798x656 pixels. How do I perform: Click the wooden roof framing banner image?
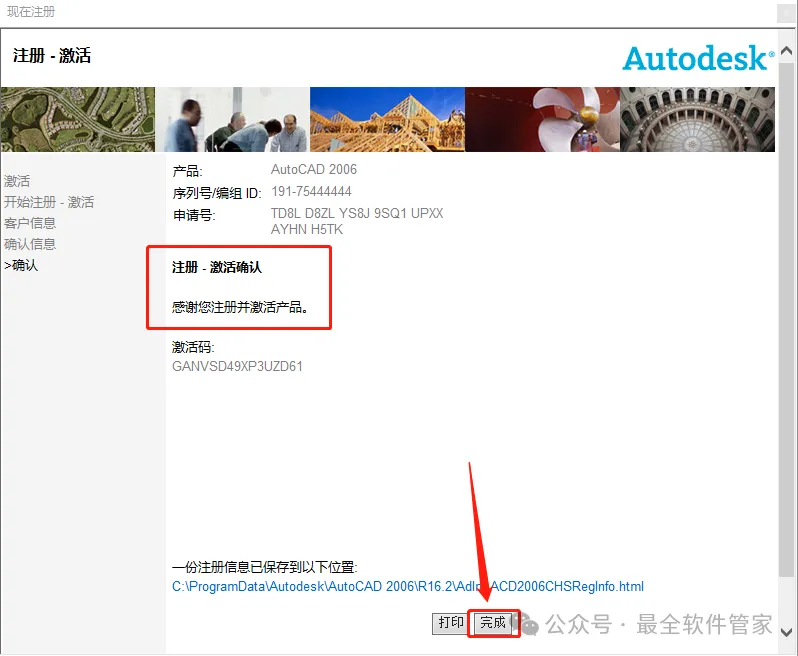387,120
